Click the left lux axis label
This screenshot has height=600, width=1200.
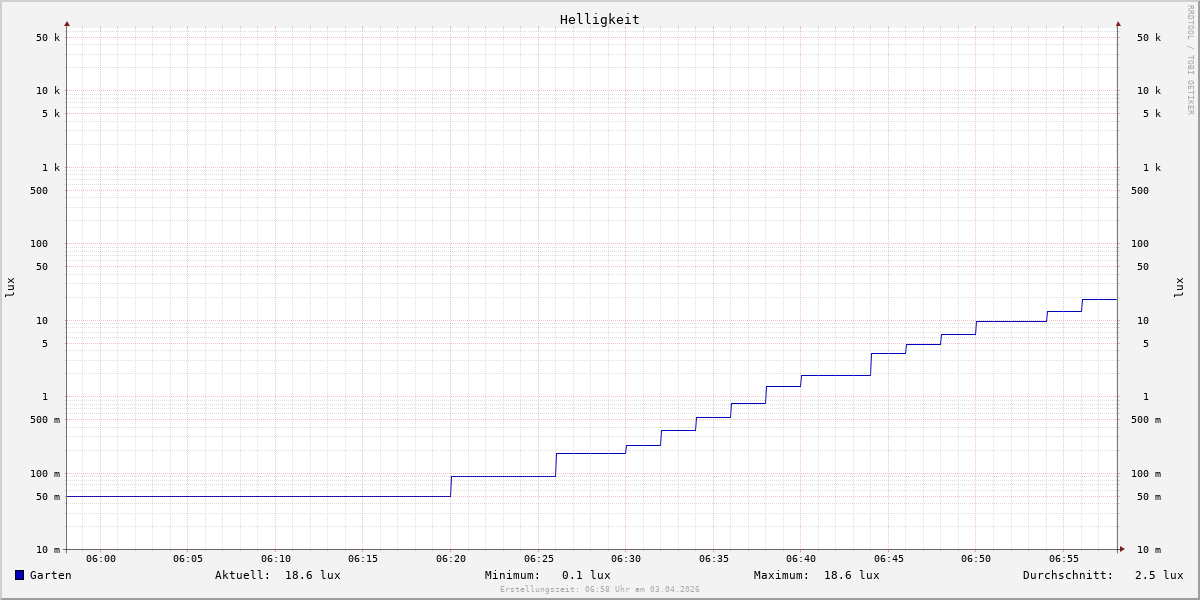click(10, 287)
